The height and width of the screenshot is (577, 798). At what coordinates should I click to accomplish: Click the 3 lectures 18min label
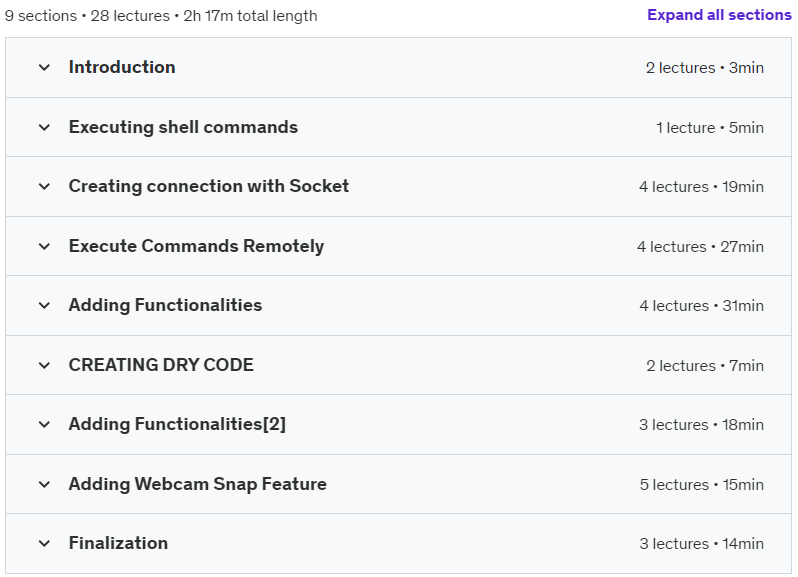[x=701, y=425]
